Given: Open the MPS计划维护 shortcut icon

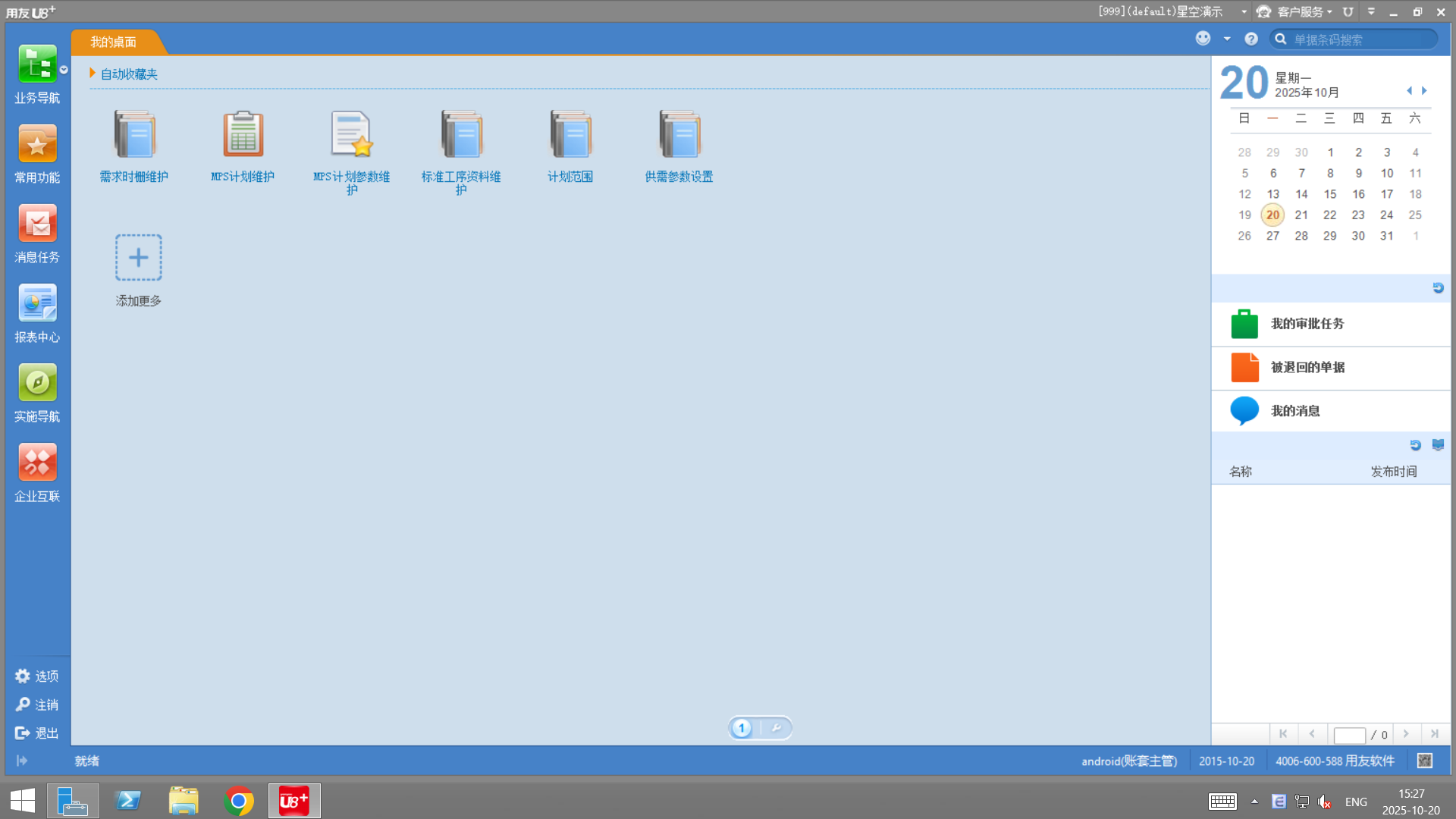Looking at the screenshot, I should coord(243,135).
